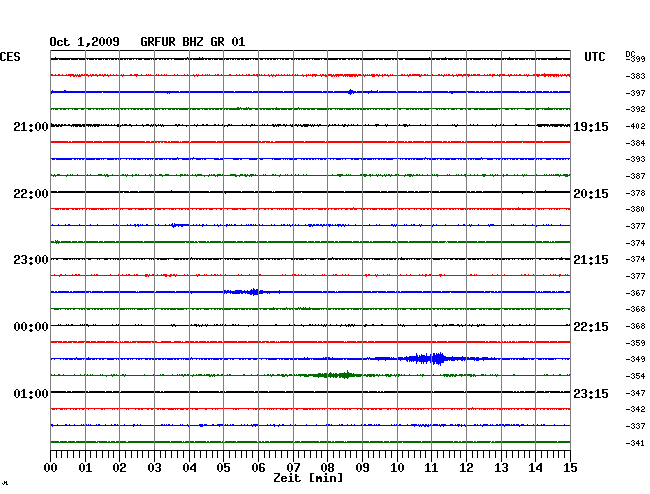650x494 pixels.
Task: Select the DC offset value '-349'
Action: 635,359
